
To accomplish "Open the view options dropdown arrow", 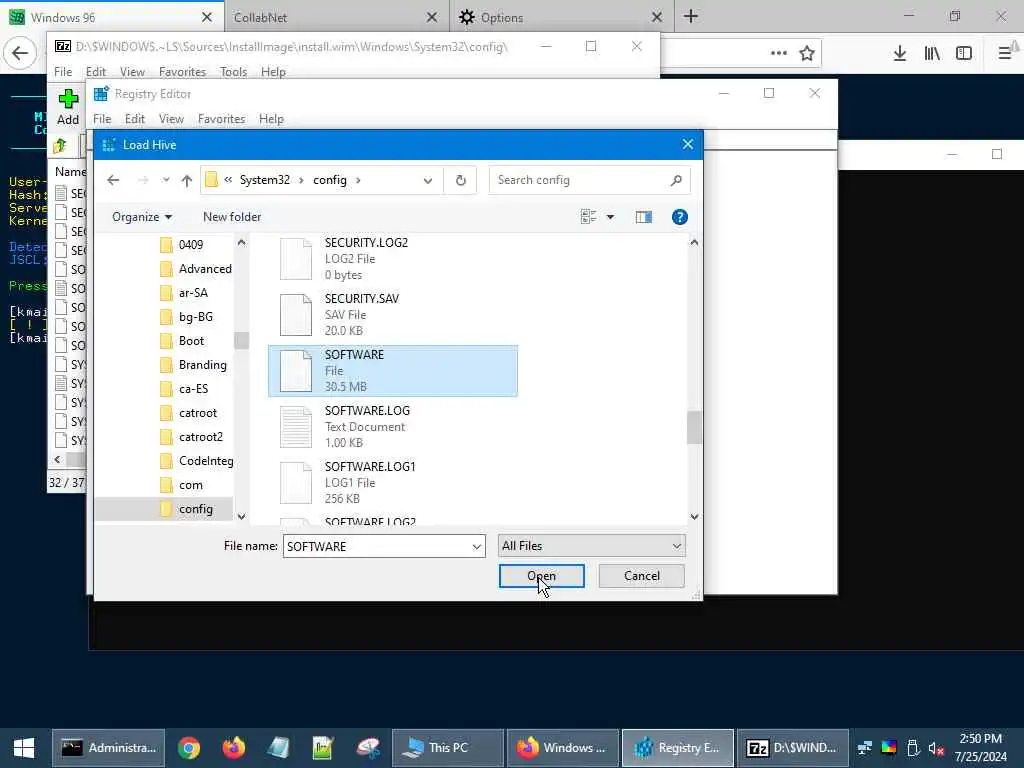I will pyautogui.click(x=610, y=217).
